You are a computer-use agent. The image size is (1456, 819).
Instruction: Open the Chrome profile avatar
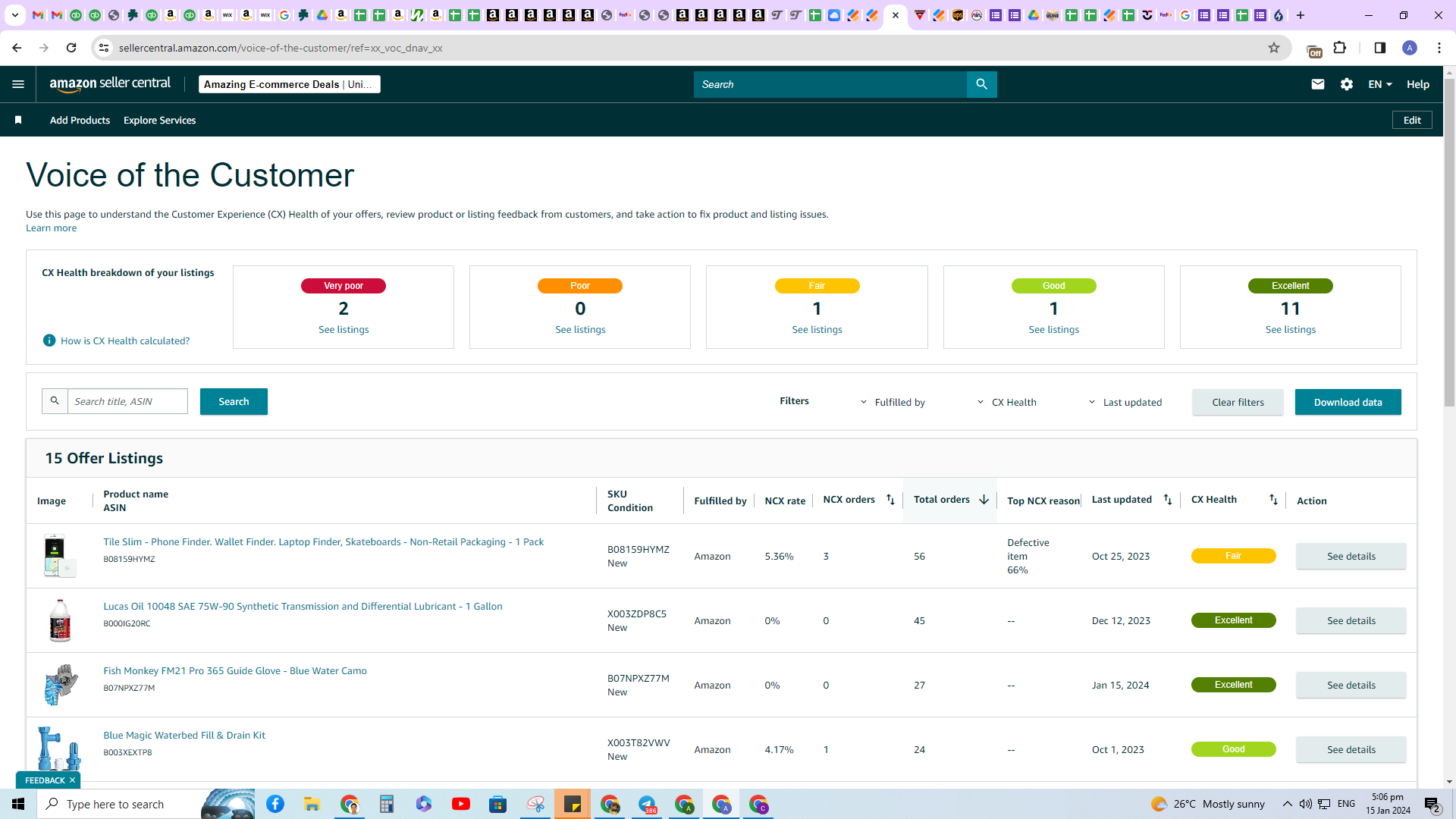point(1410,48)
